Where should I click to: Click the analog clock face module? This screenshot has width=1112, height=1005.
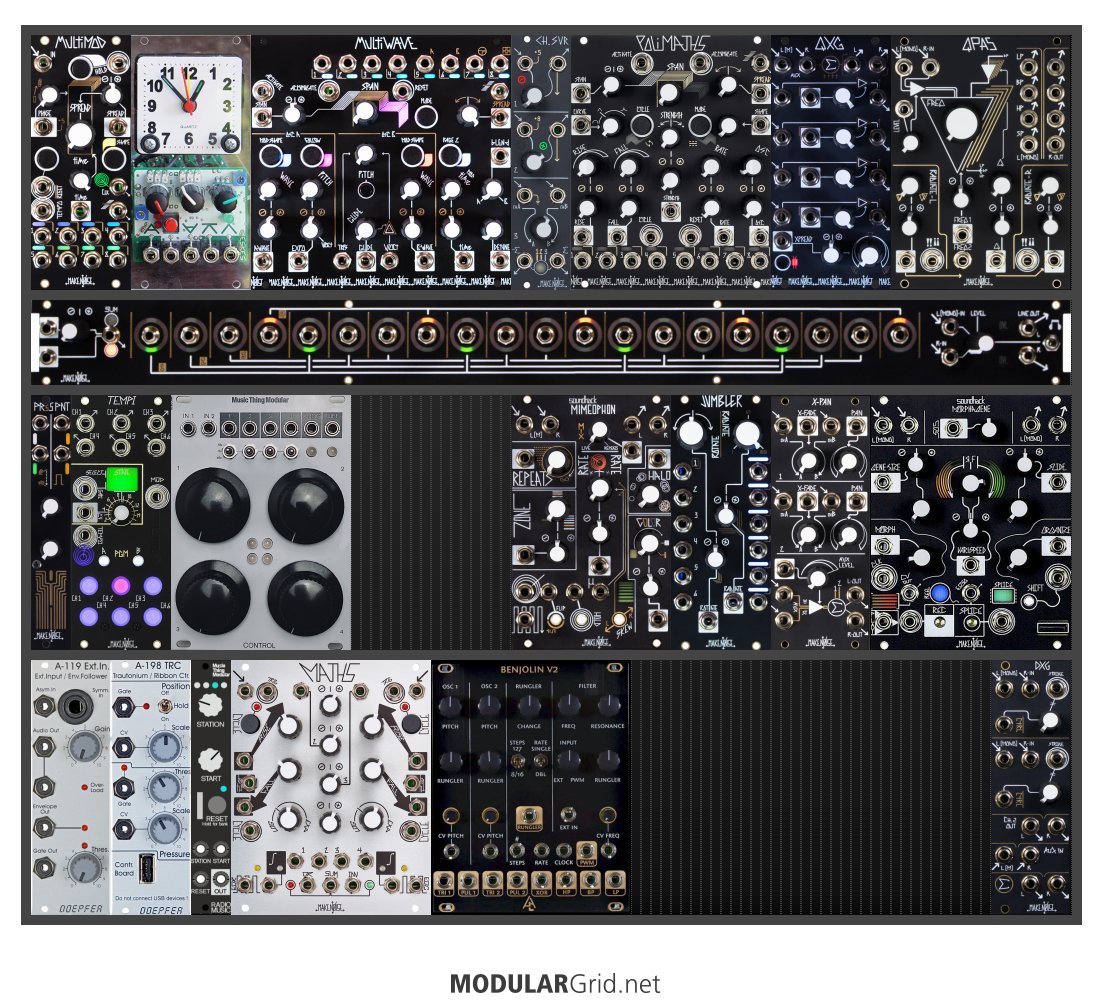click(189, 105)
